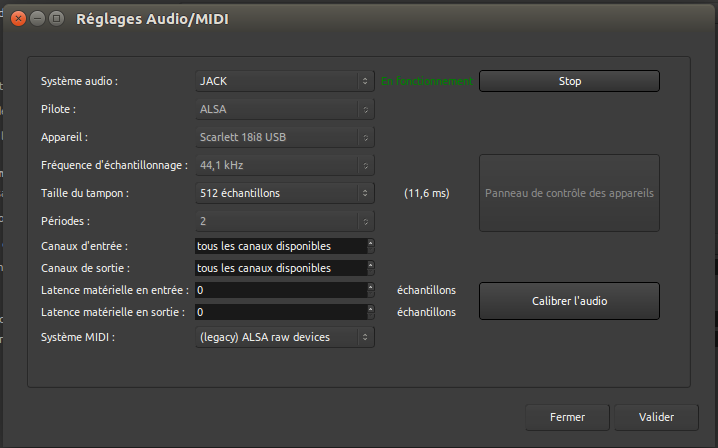Open the Périodes dropdown
The height and width of the screenshot is (448, 718).
[285, 221]
